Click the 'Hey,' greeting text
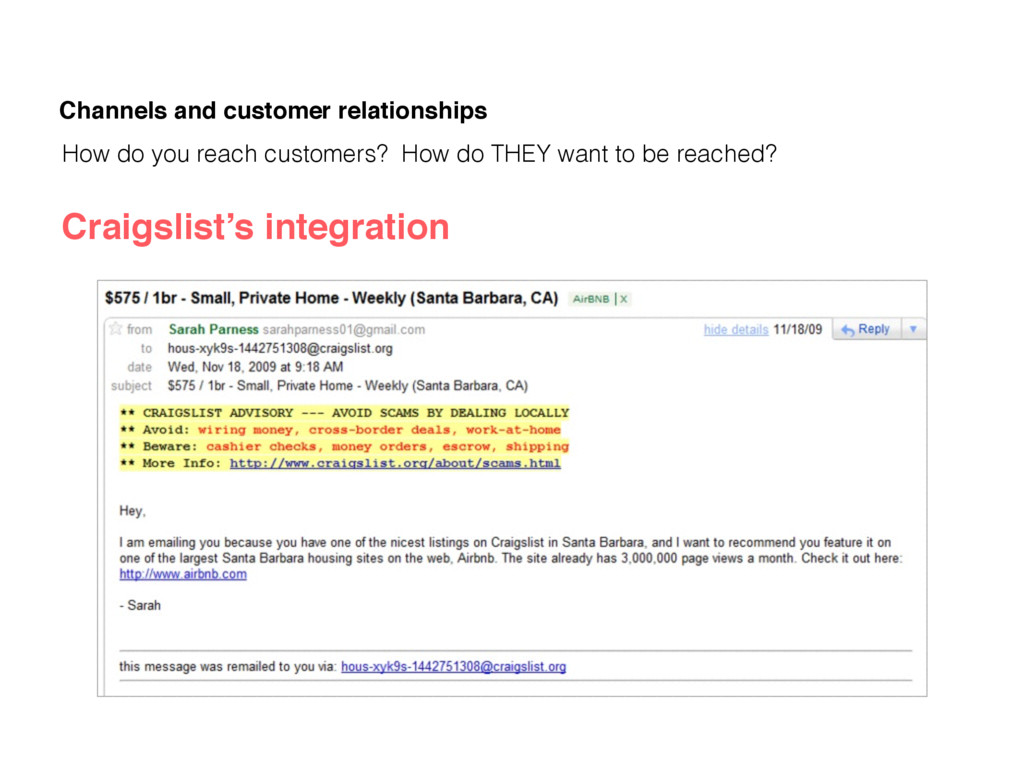Viewport: 1024px width, 768px height. (x=133, y=511)
